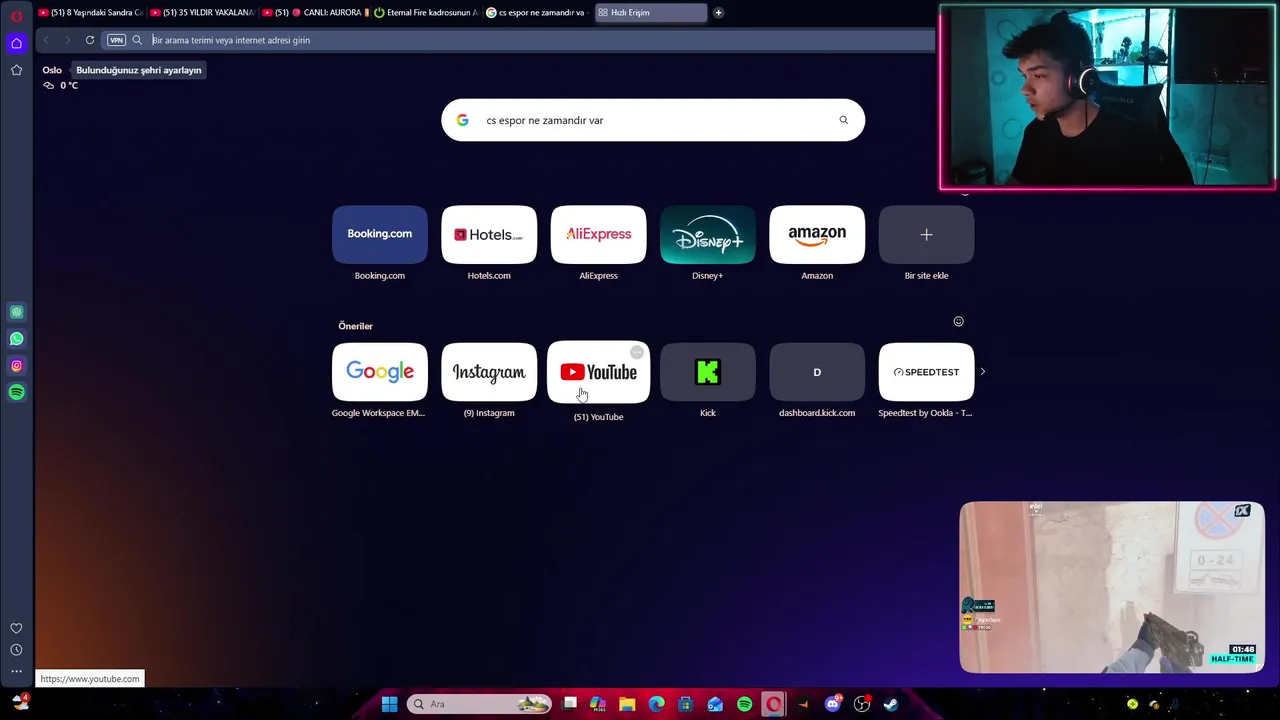Toggle the VPN badge in address bar
Viewport: 1280px width, 720px height.
pyautogui.click(x=116, y=40)
